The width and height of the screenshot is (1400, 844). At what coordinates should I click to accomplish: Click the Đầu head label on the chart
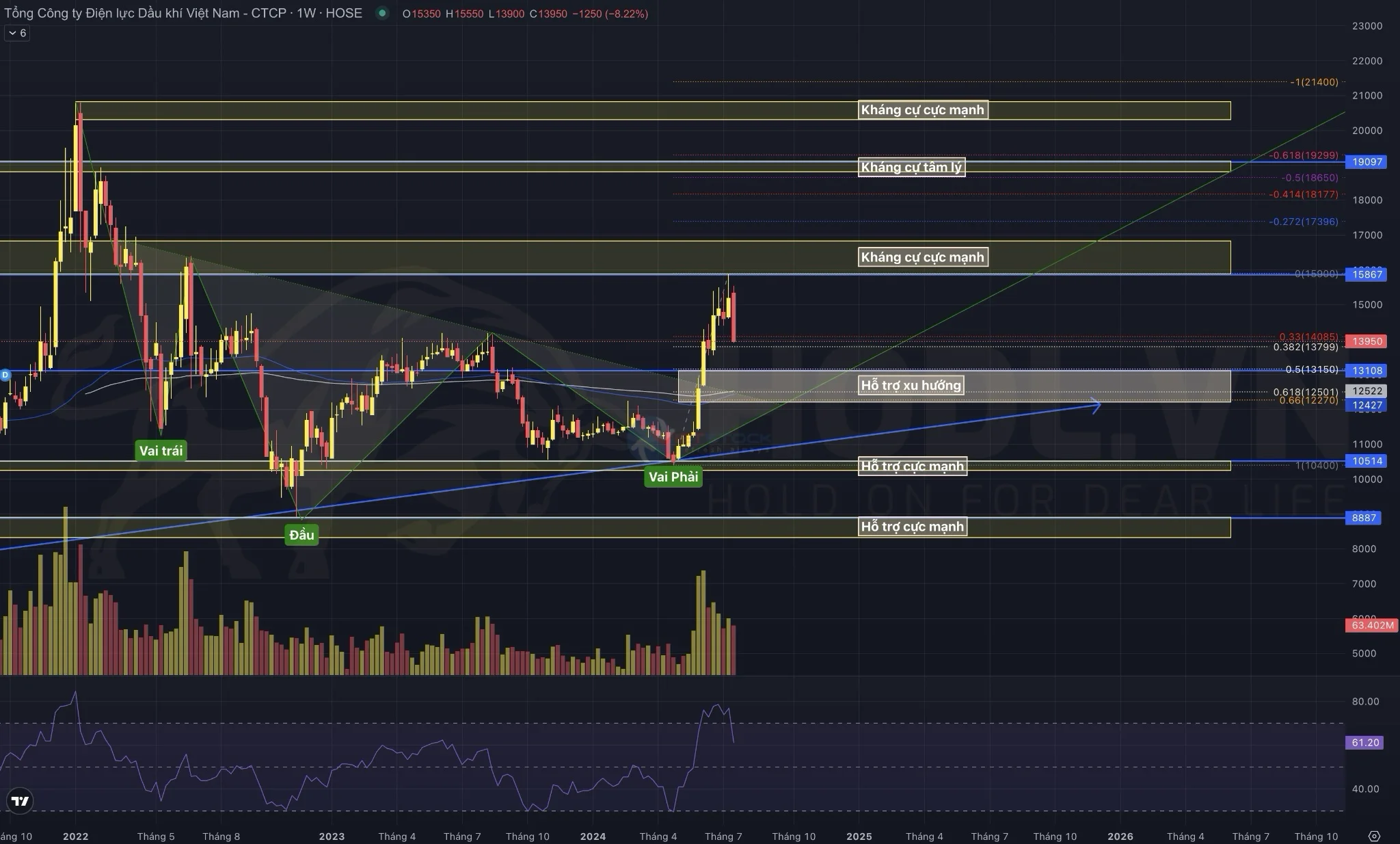[301, 534]
